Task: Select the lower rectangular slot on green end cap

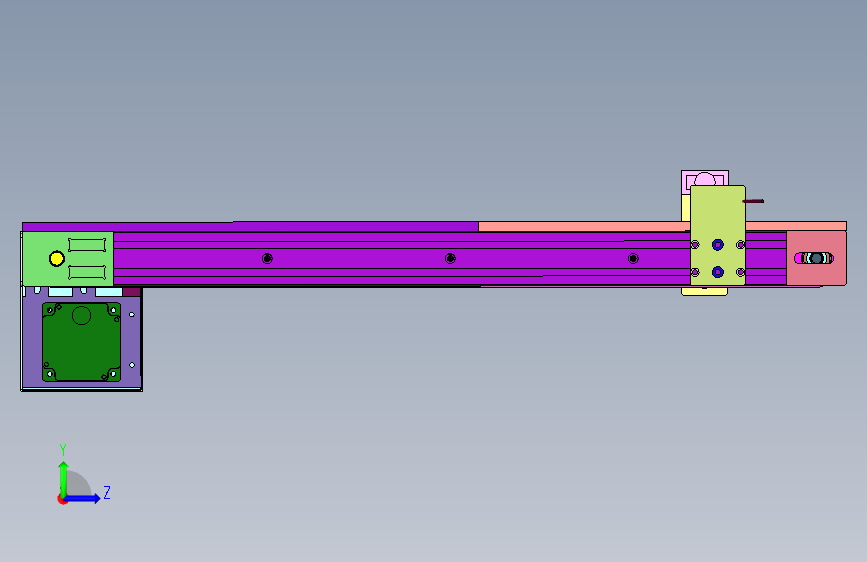Action: click(87, 272)
